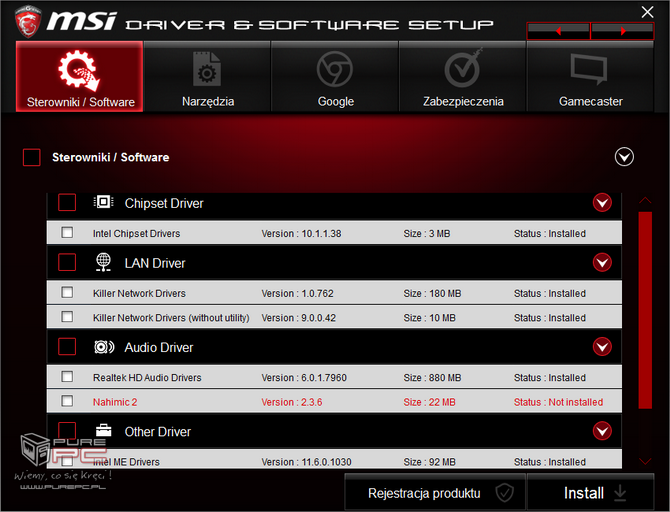
Task: Click the 'Size : 3 MB' value
Action: coord(426,234)
